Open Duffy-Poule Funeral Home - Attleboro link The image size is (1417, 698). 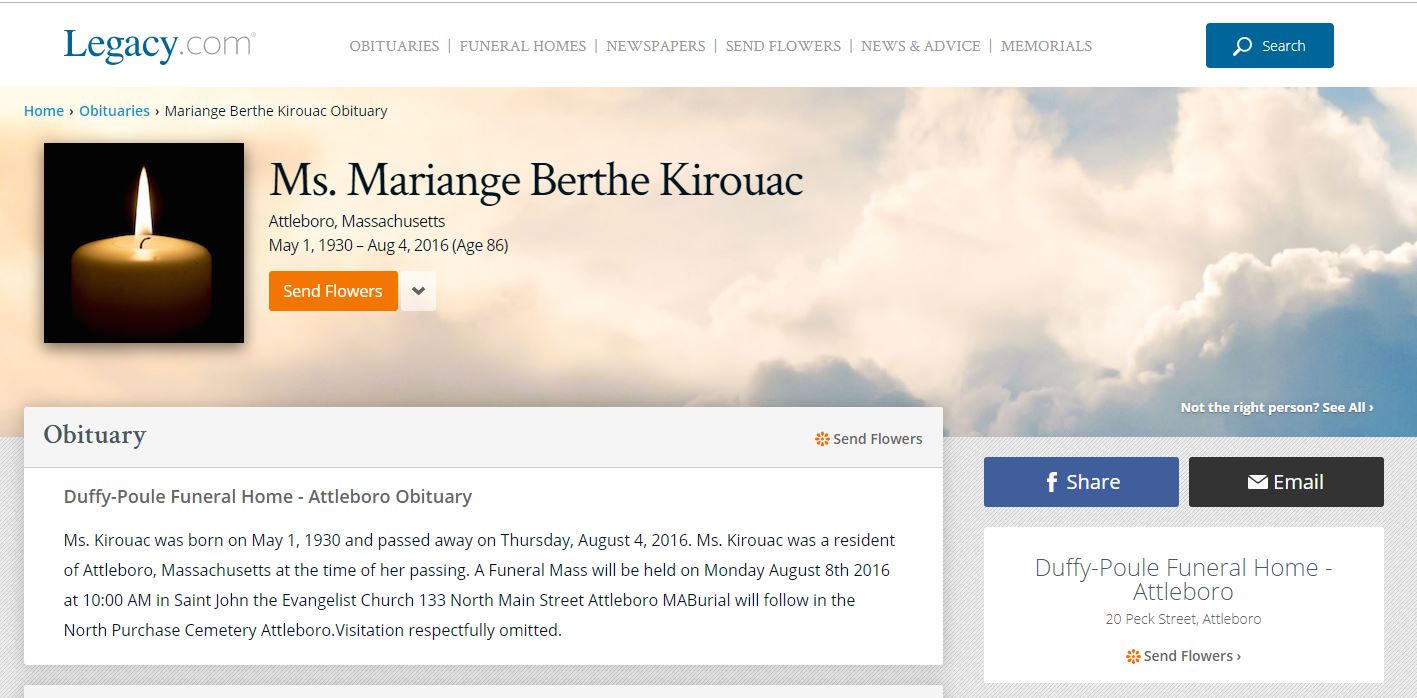[x=1184, y=579]
